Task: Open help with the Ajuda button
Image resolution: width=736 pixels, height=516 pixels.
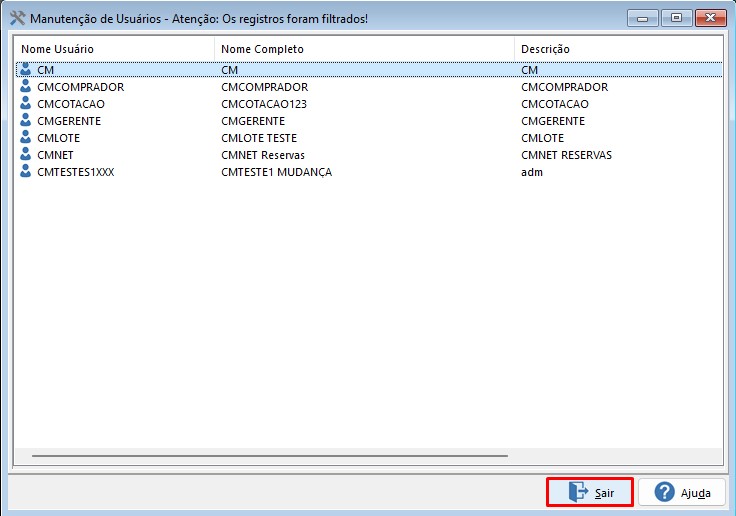Action: (682, 492)
